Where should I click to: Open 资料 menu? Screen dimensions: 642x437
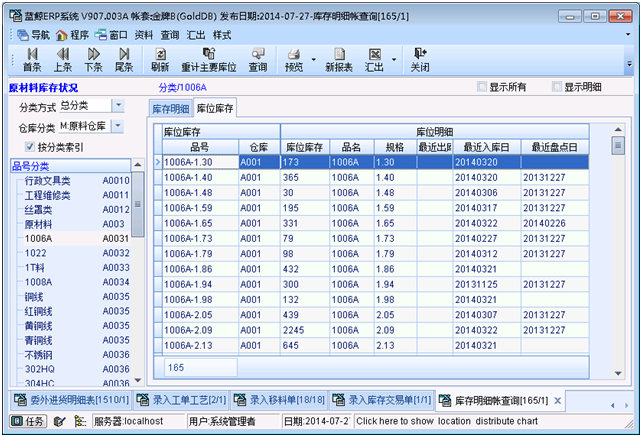(144, 35)
